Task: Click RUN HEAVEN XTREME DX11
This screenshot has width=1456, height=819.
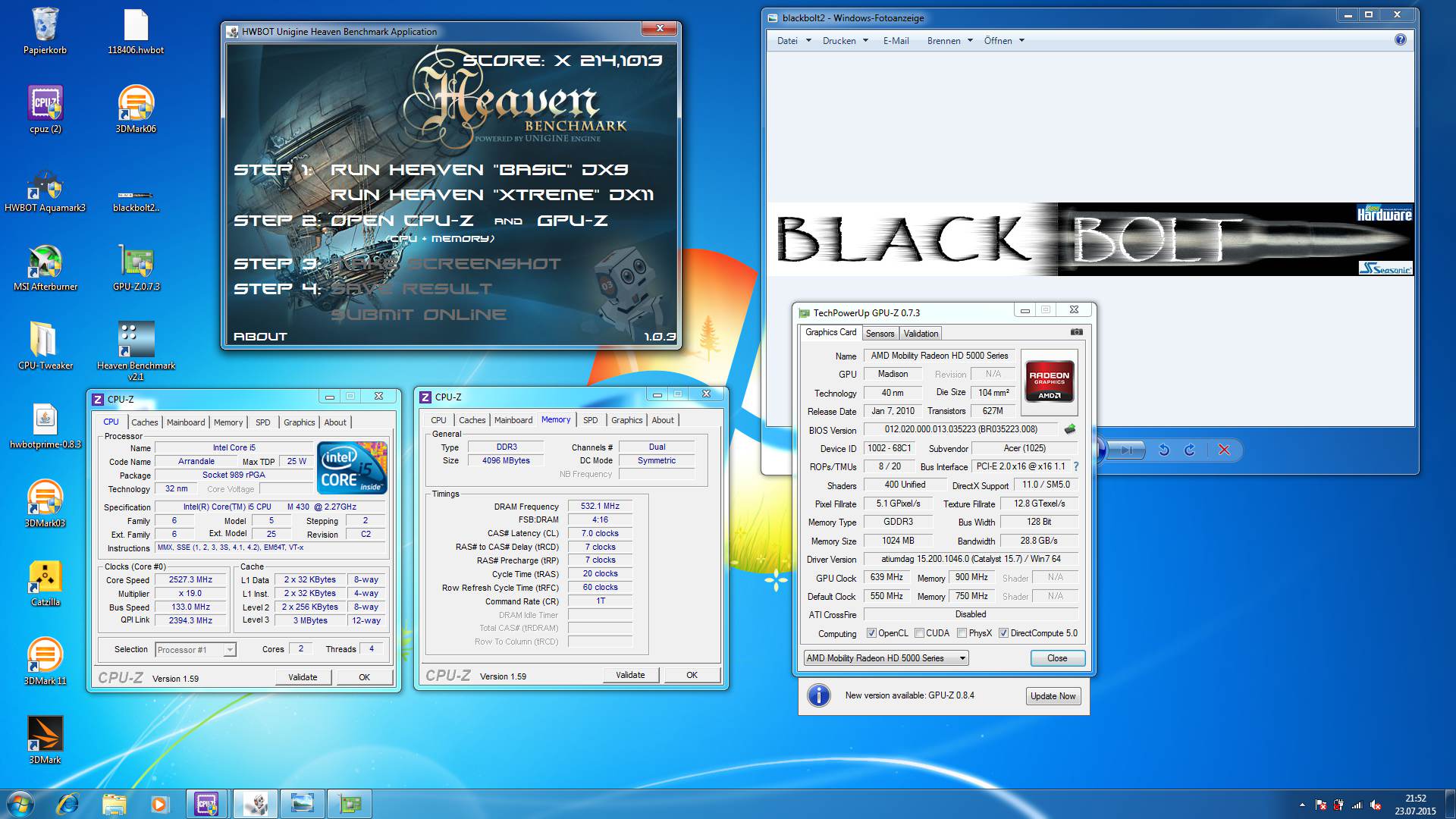Action: (x=491, y=195)
